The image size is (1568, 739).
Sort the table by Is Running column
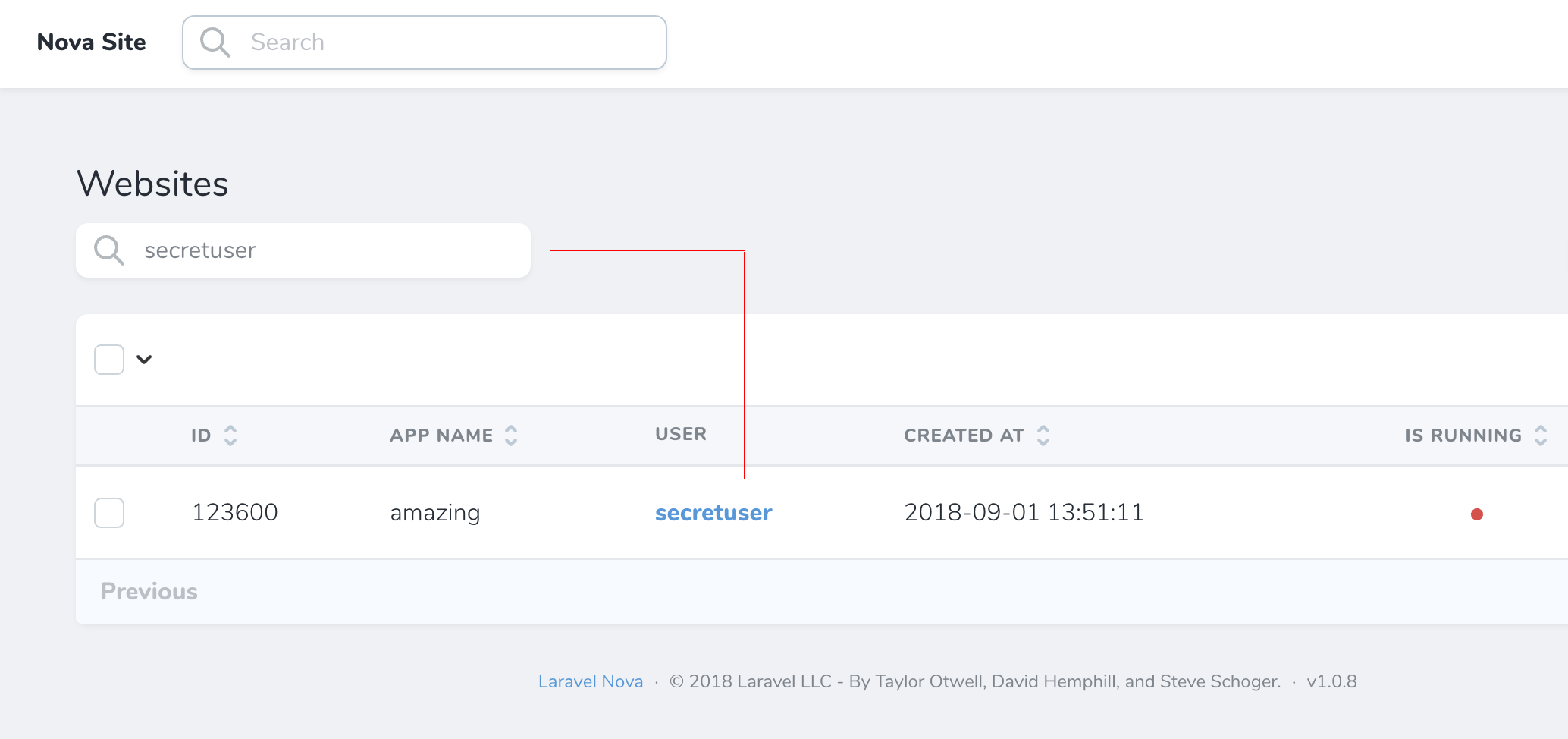1541,435
